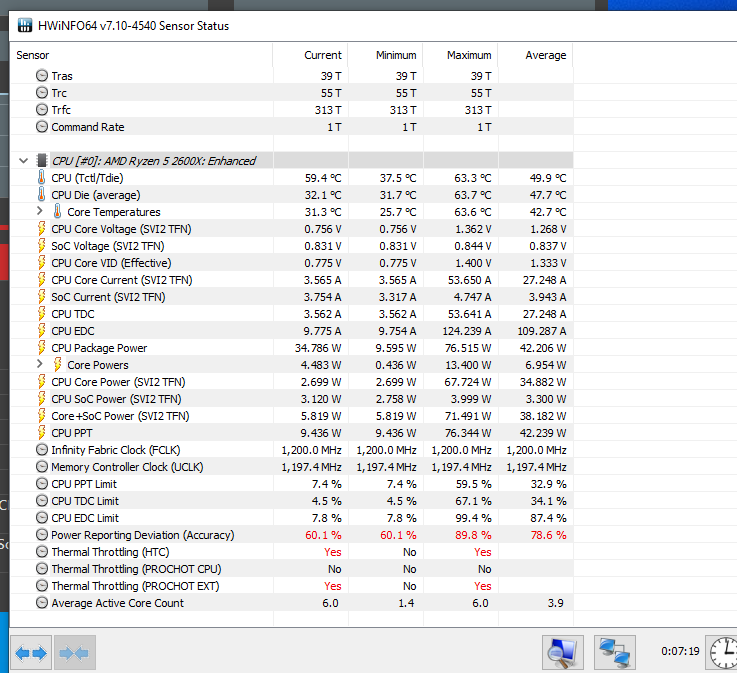The height and width of the screenshot is (673, 737).
Task: Click the Maximum column header
Action: (461, 55)
